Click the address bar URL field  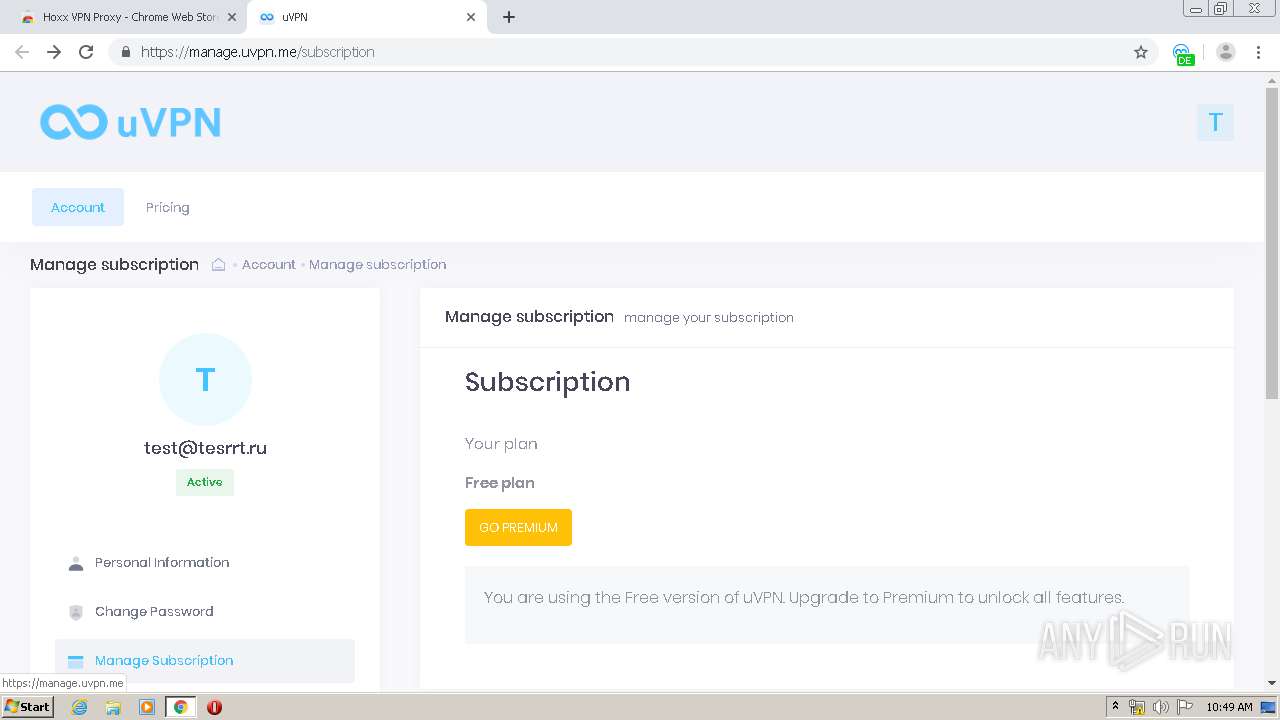pyautogui.click(x=630, y=52)
